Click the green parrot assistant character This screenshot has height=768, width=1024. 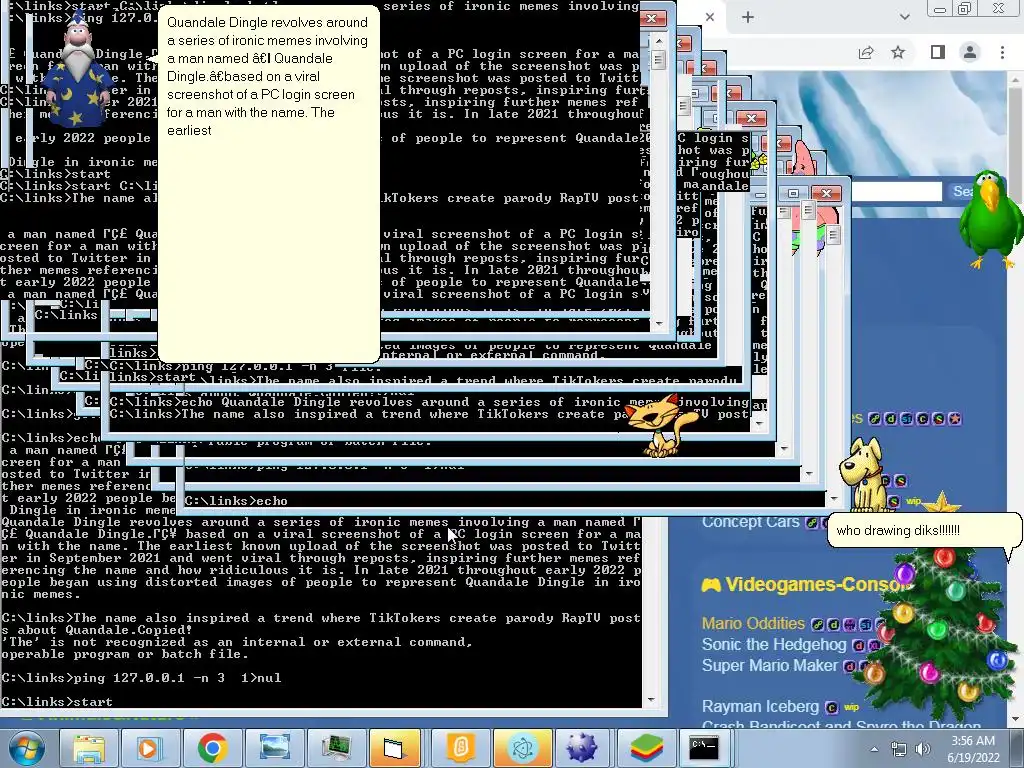[991, 219]
